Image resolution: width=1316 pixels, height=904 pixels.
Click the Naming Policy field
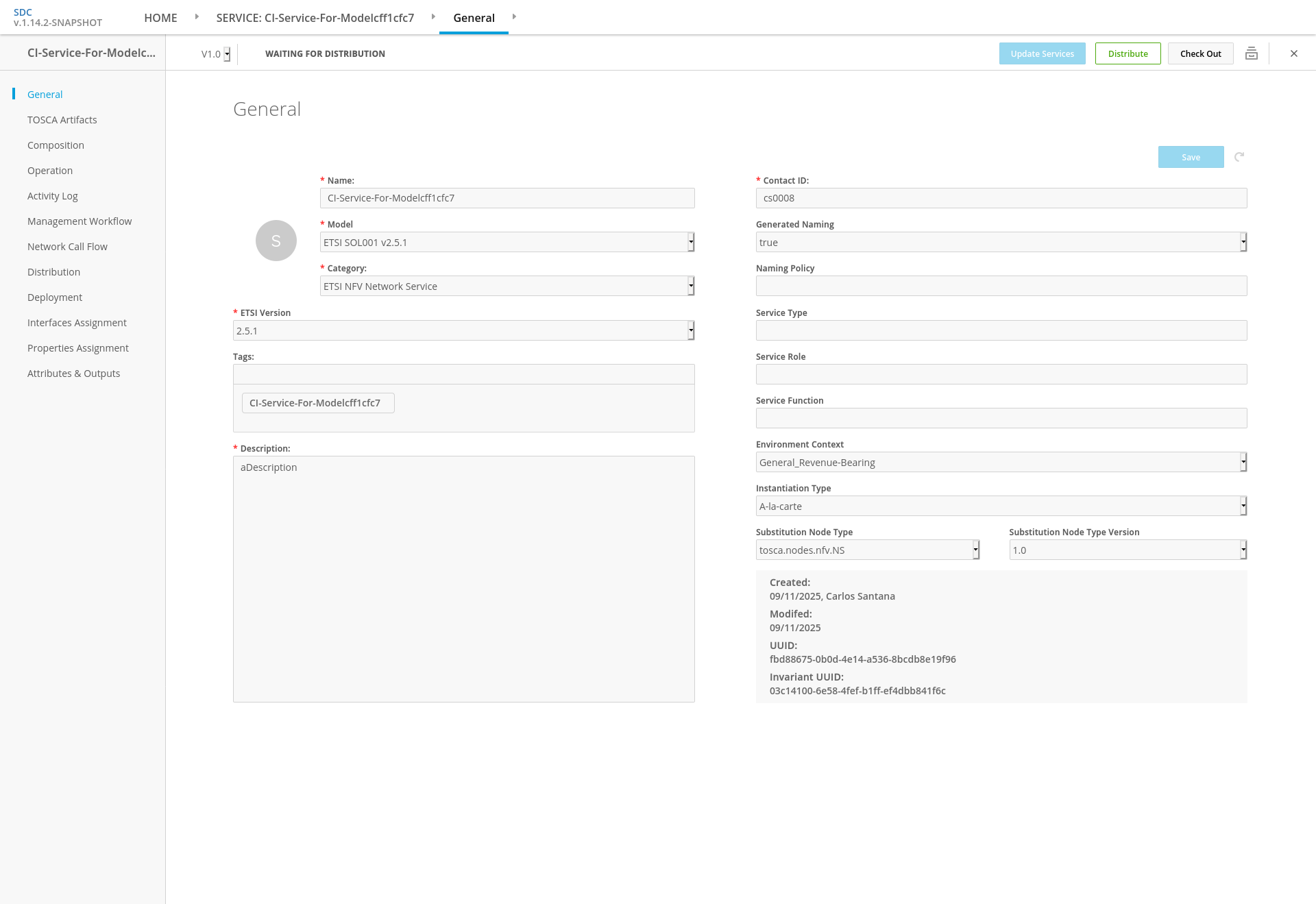pyautogui.click(x=1001, y=286)
